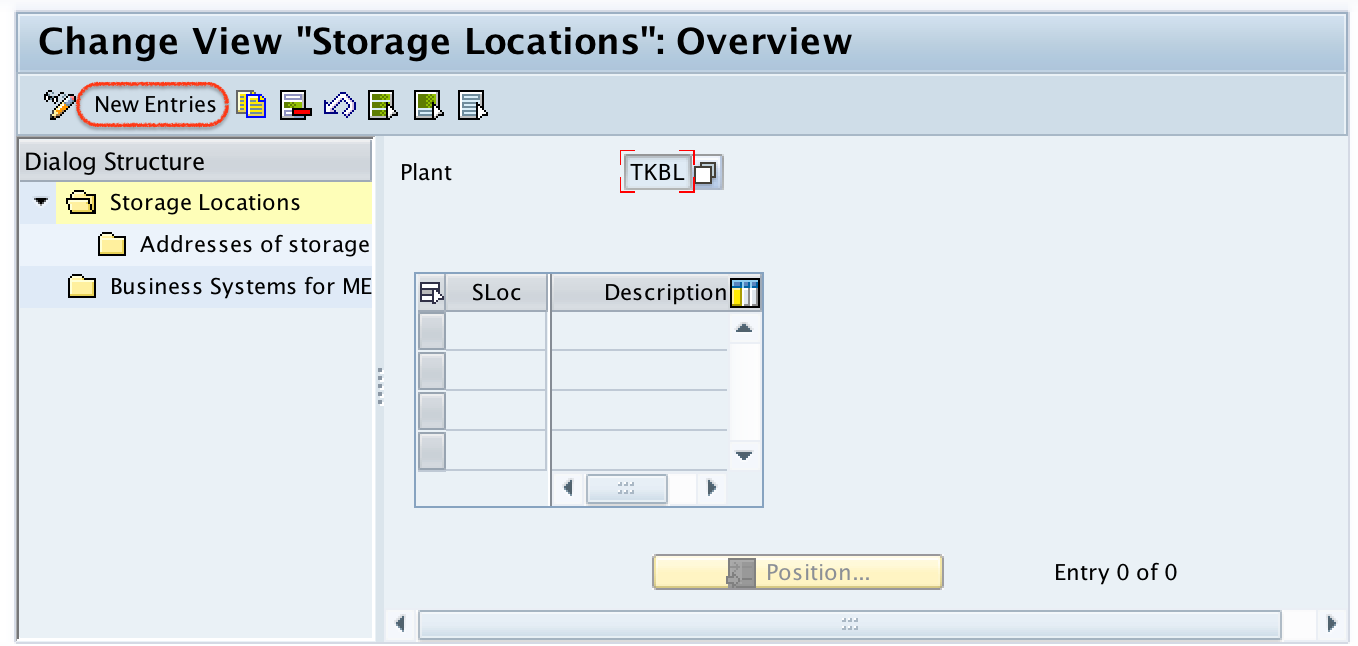Click the Dialog Structure panel header
This screenshot has width=1358, height=646.
coord(195,162)
